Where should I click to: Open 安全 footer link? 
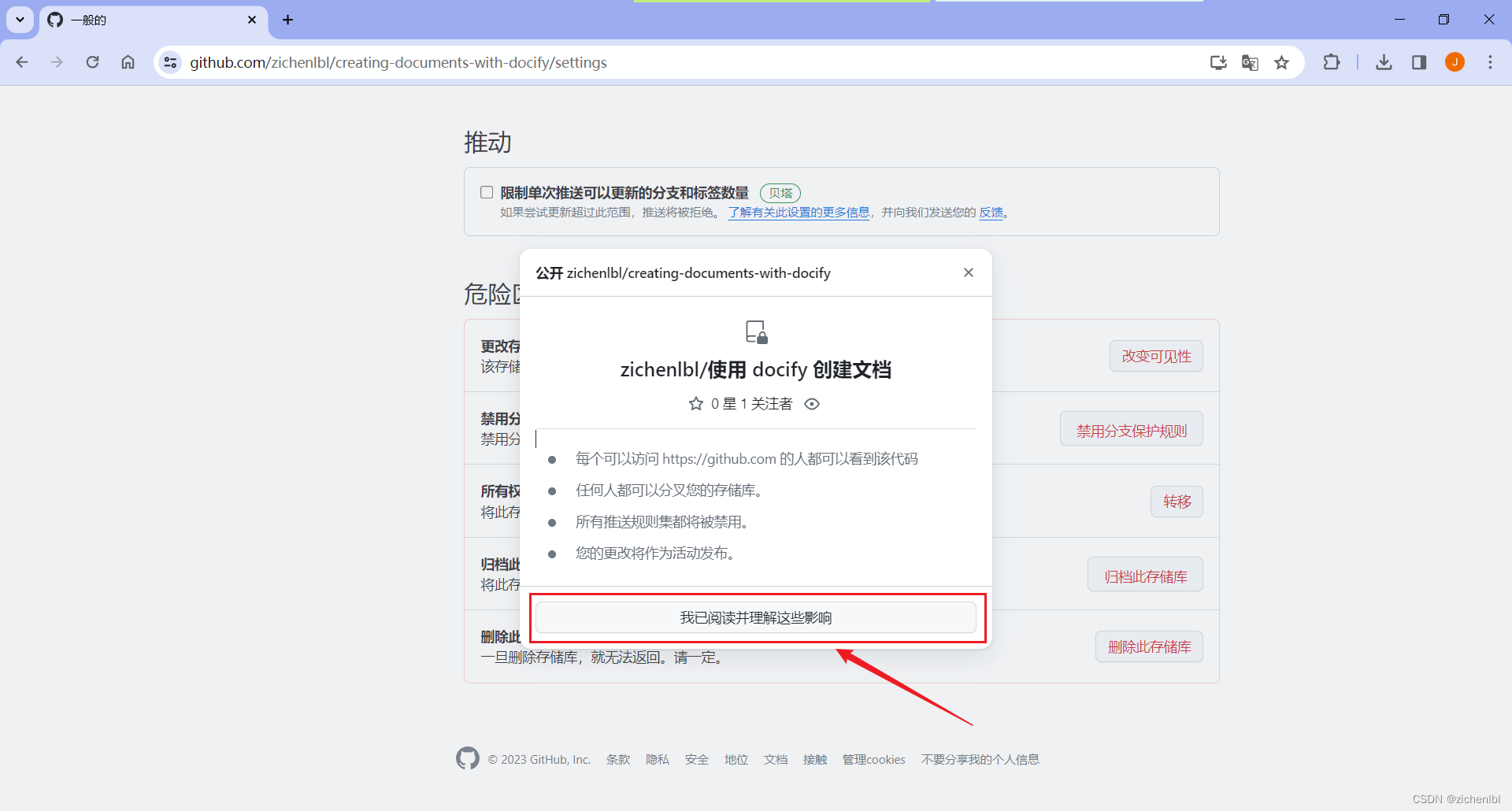click(x=697, y=760)
